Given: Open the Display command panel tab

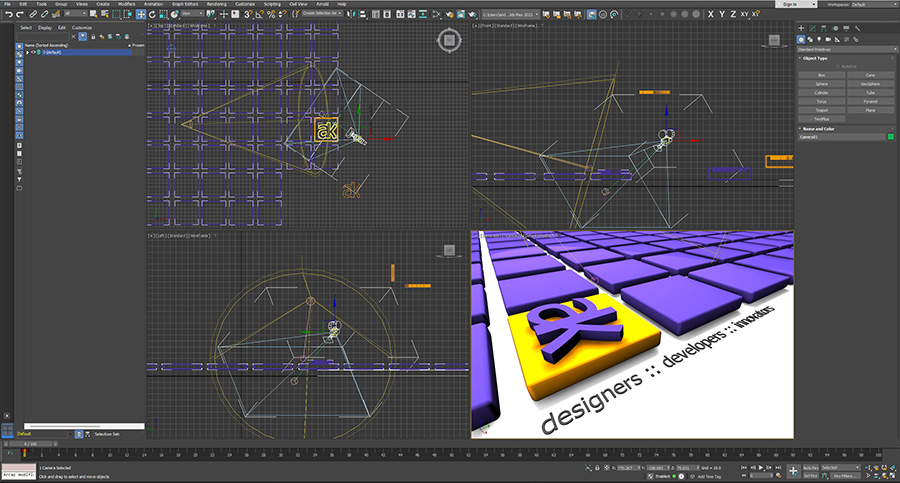Looking at the screenshot, I should click(x=846, y=28).
